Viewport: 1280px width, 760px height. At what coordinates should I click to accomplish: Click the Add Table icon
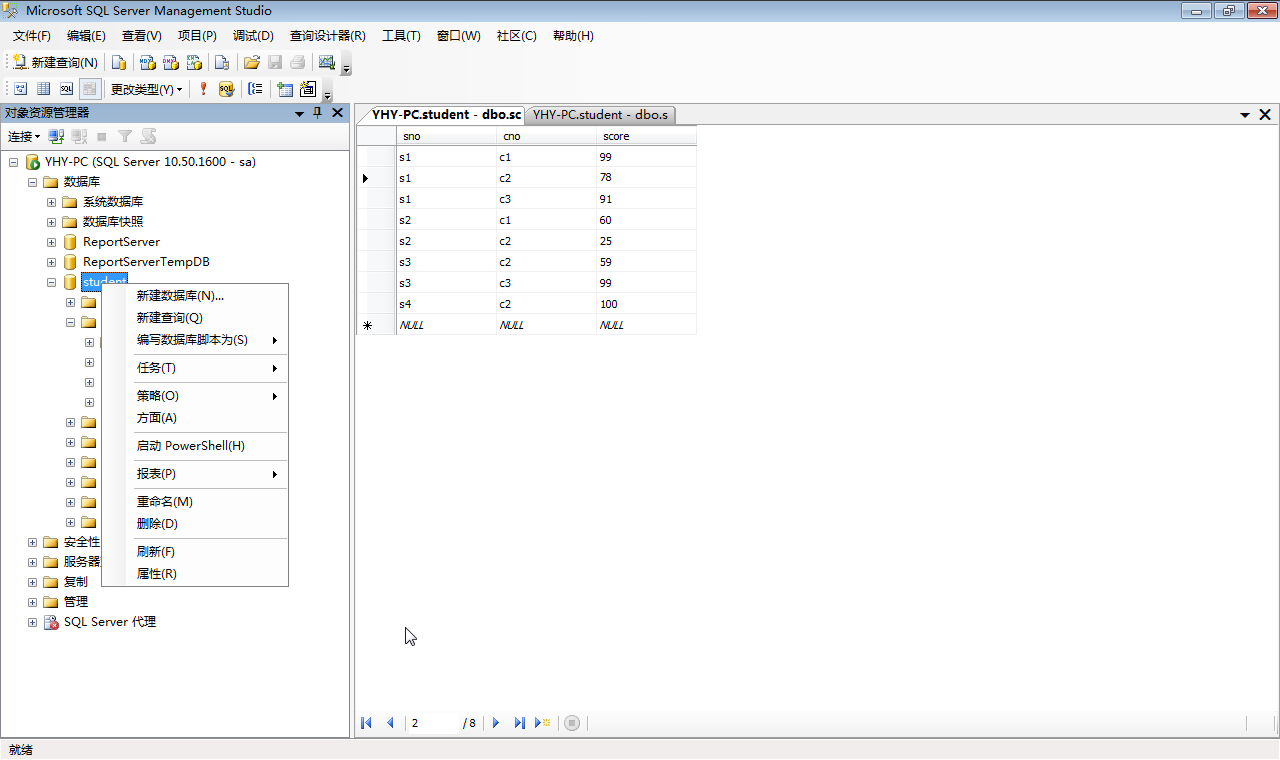click(285, 89)
